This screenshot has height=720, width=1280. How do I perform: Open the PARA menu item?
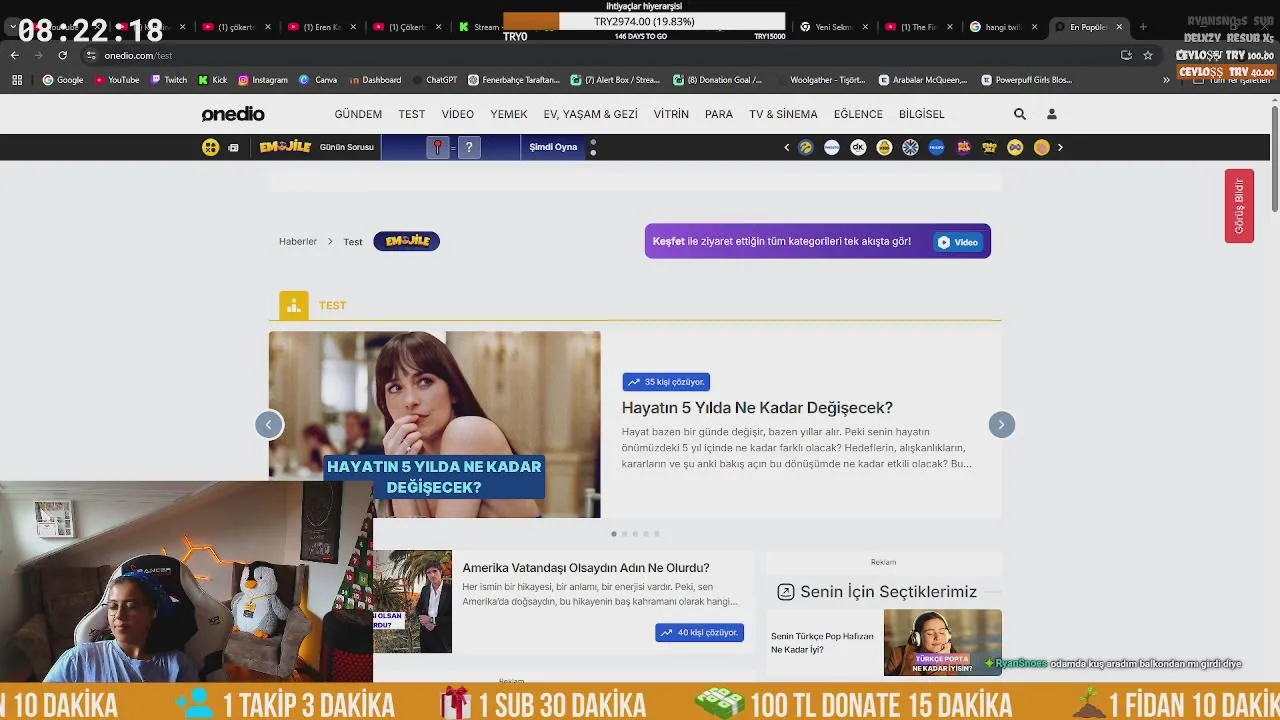(719, 114)
